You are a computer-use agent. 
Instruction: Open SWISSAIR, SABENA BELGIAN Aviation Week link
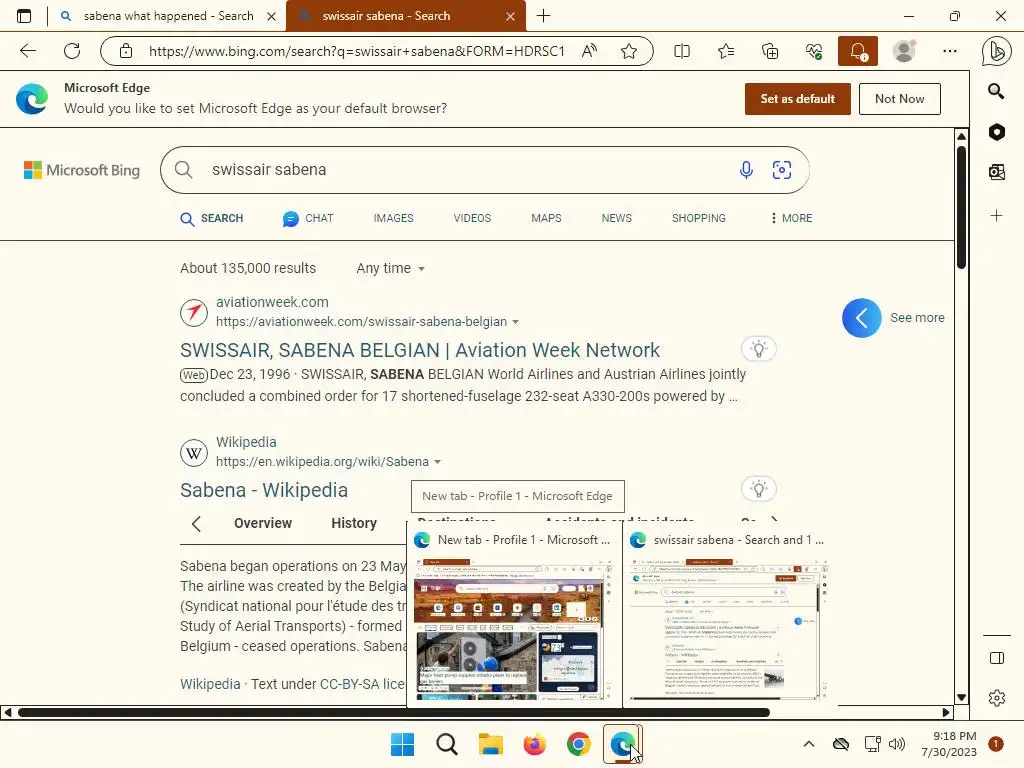coord(420,350)
